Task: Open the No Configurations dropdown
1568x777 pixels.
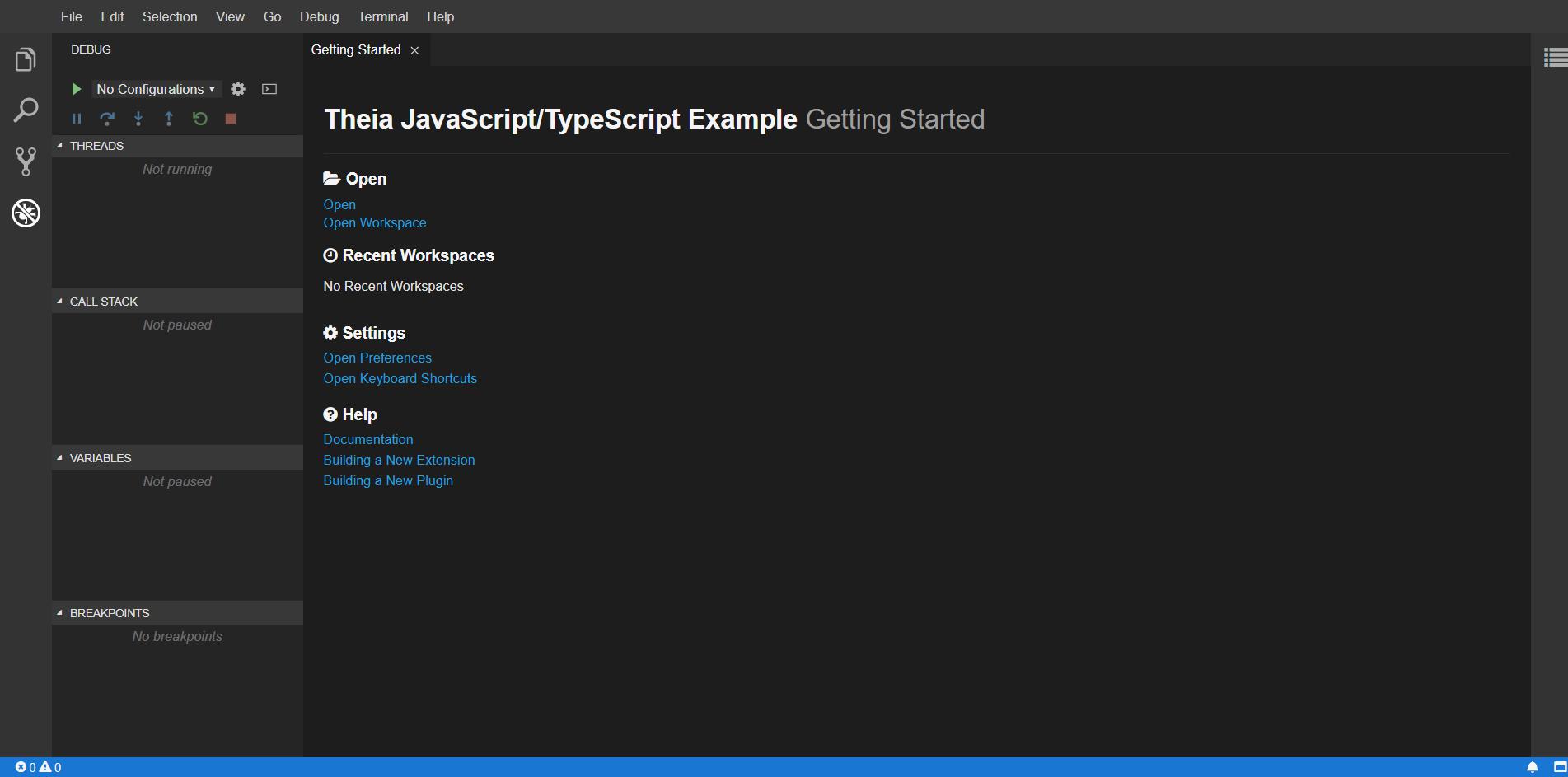Action: [156, 89]
